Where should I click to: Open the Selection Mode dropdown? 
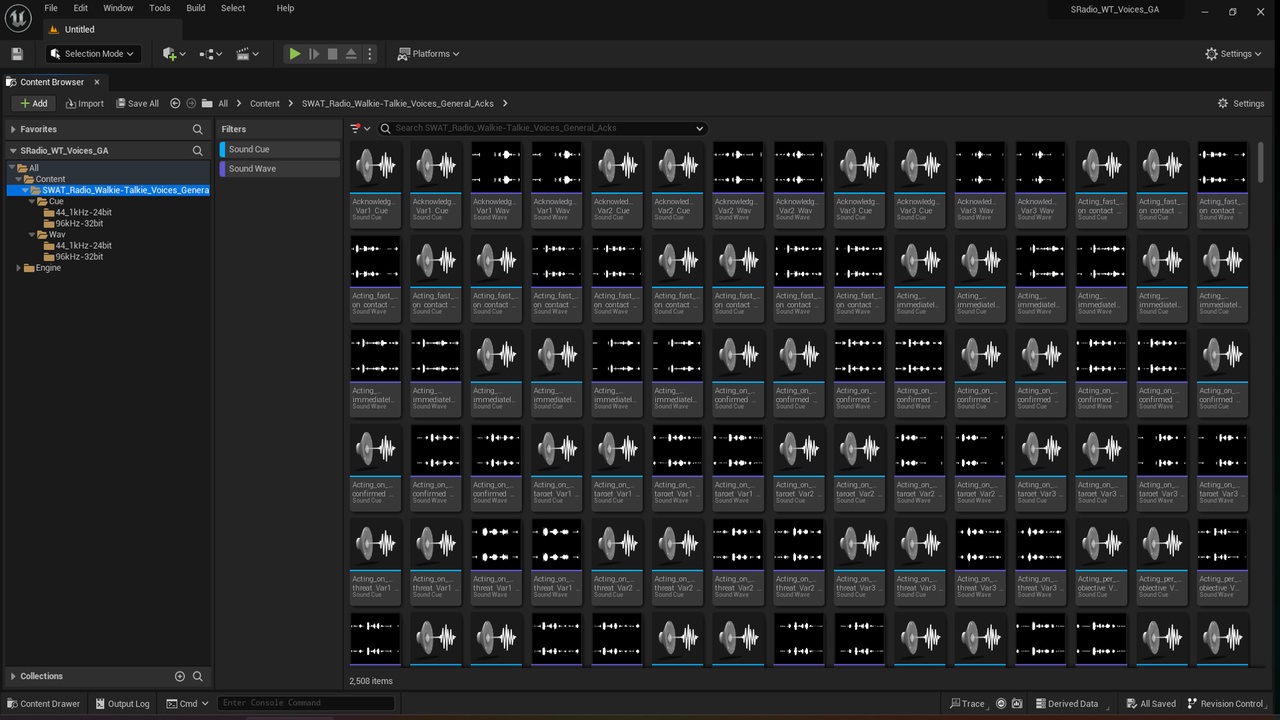(x=92, y=54)
